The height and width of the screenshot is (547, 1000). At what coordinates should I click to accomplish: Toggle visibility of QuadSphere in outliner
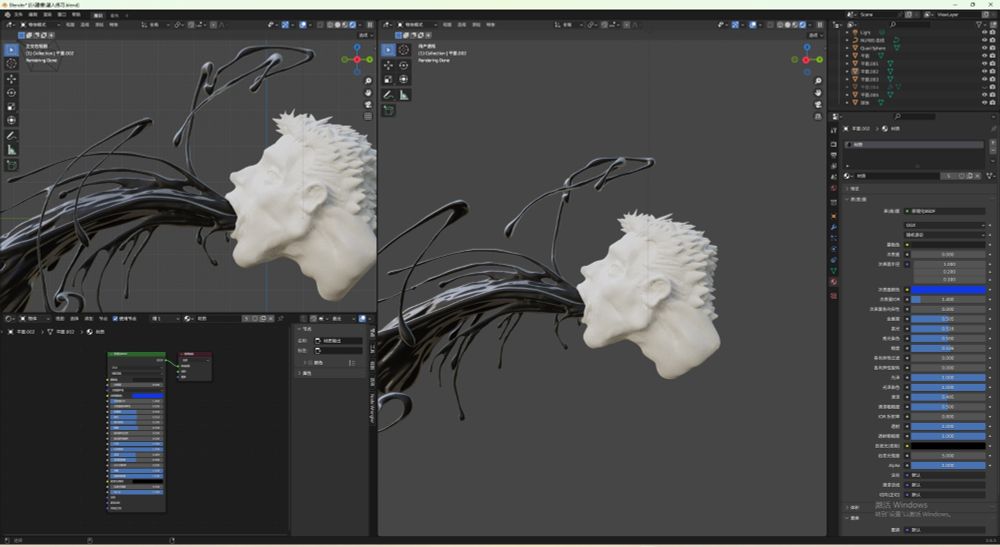(984, 47)
